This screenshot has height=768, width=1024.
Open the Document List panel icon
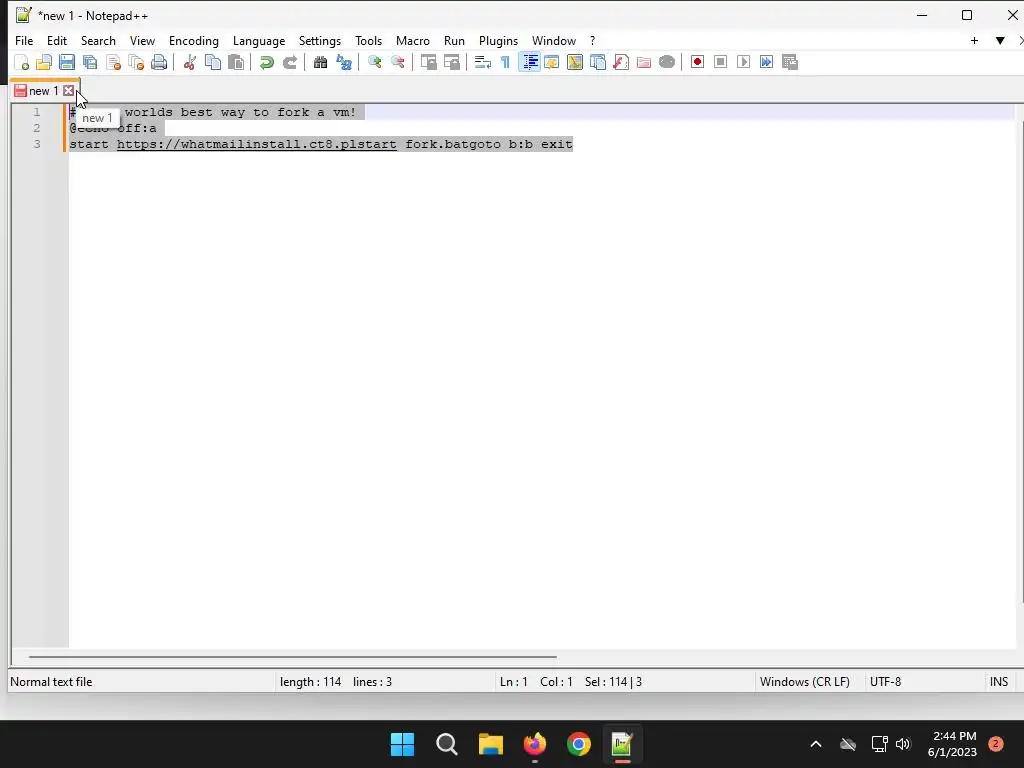(598, 62)
